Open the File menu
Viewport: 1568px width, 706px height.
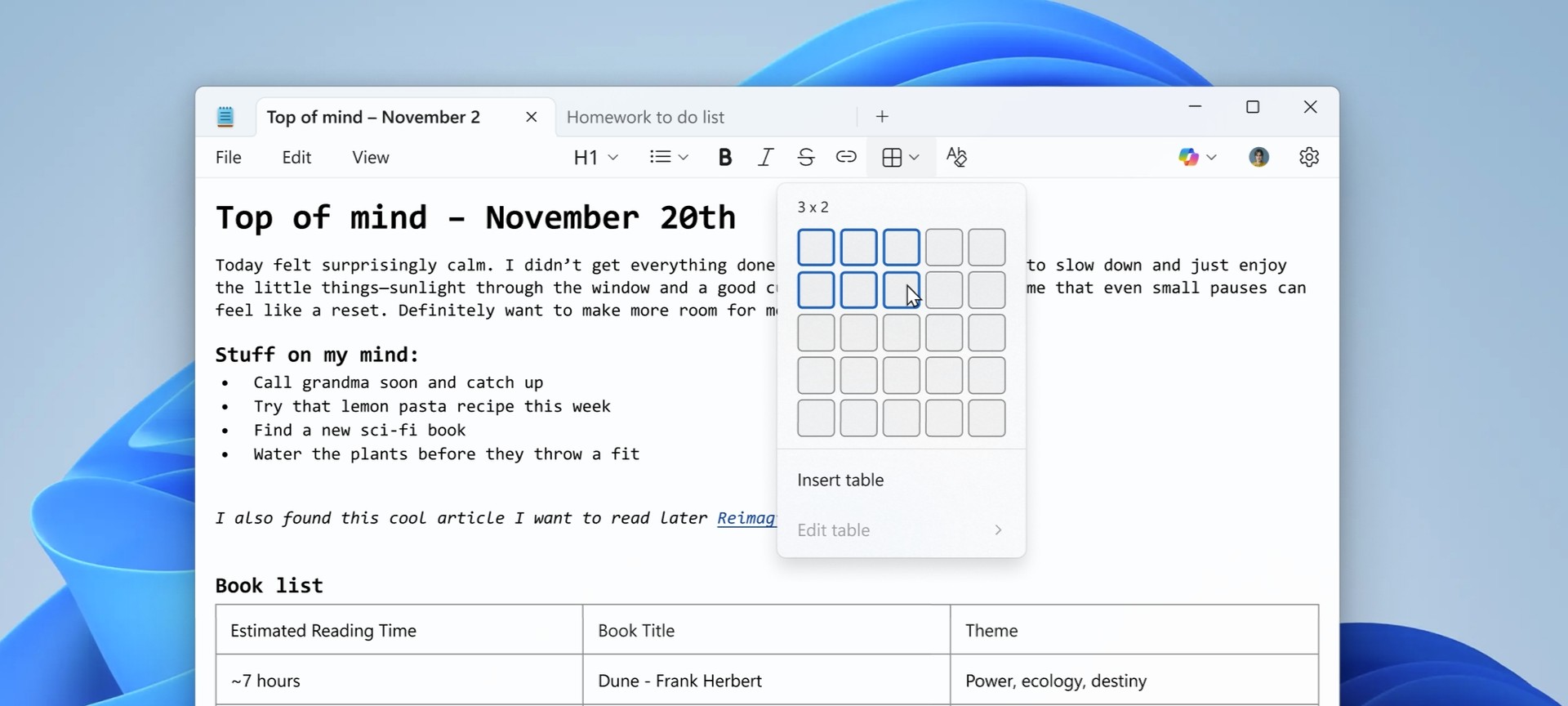(x=229, y=157)
